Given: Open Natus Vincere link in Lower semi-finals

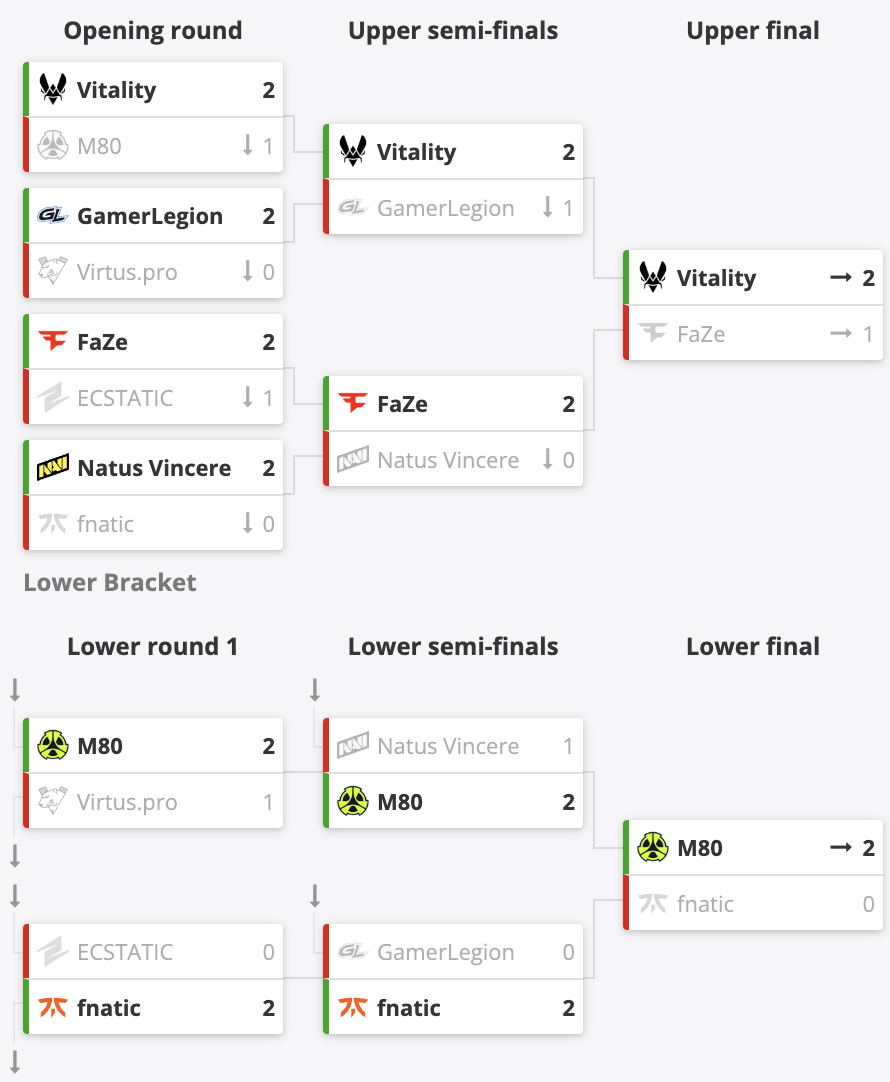Looking at the screenshot, I should point(448,746).
